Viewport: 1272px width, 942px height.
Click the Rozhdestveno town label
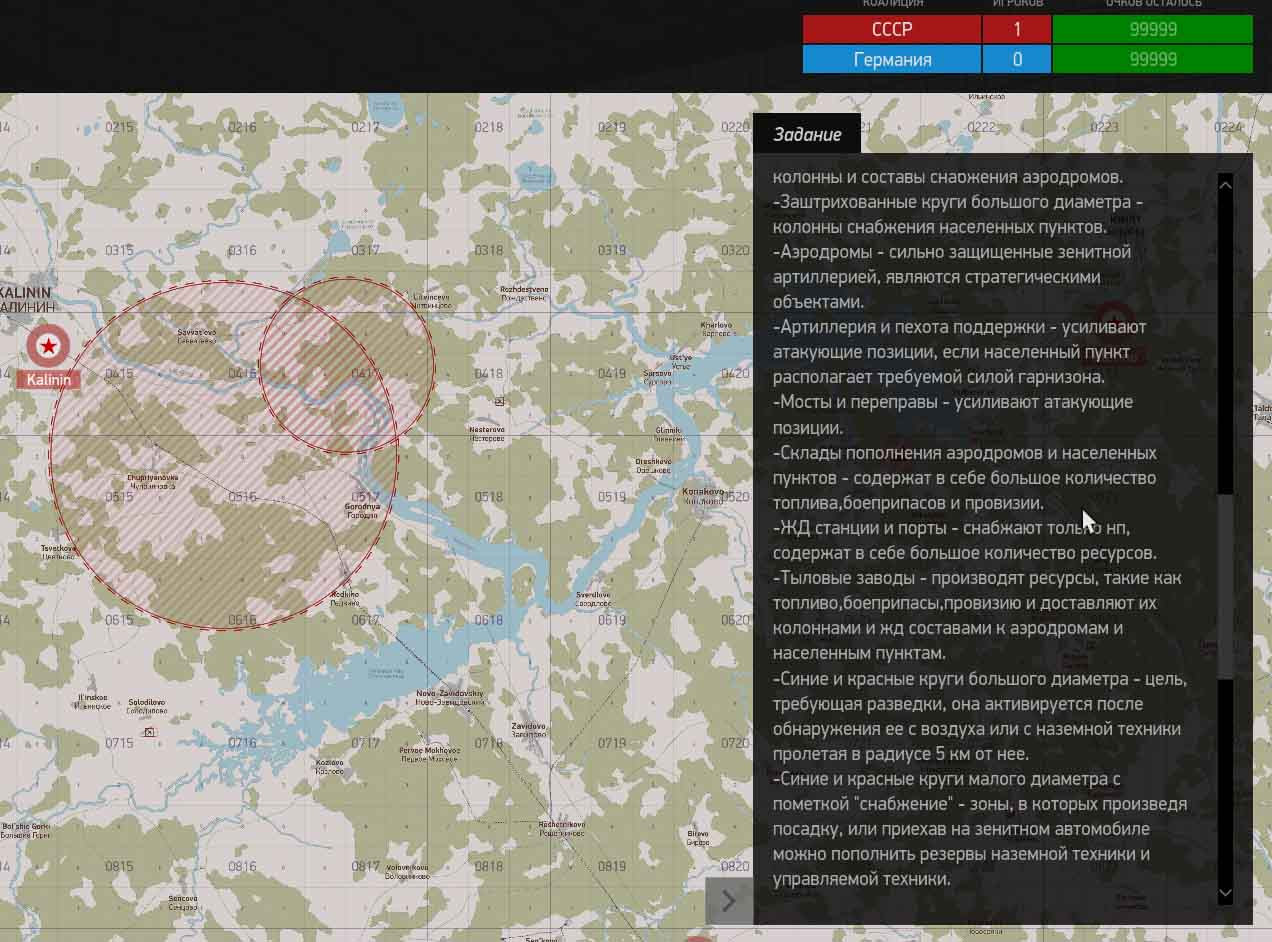tap(524, 293)
